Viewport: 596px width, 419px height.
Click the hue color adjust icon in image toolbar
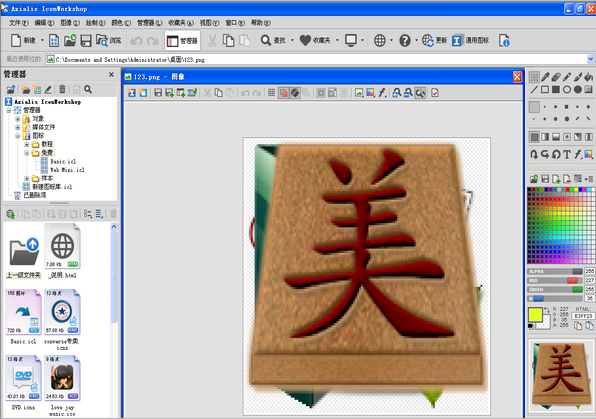(x=370, y=93)
